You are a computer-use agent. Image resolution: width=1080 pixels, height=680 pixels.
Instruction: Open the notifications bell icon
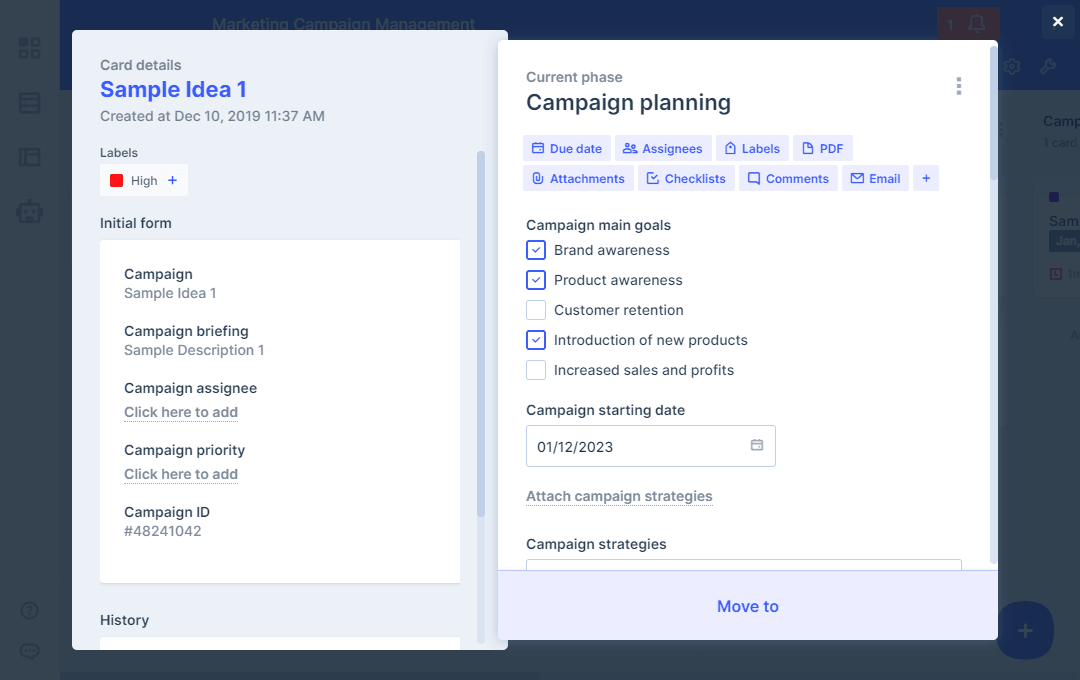click(x=977, y=24)
